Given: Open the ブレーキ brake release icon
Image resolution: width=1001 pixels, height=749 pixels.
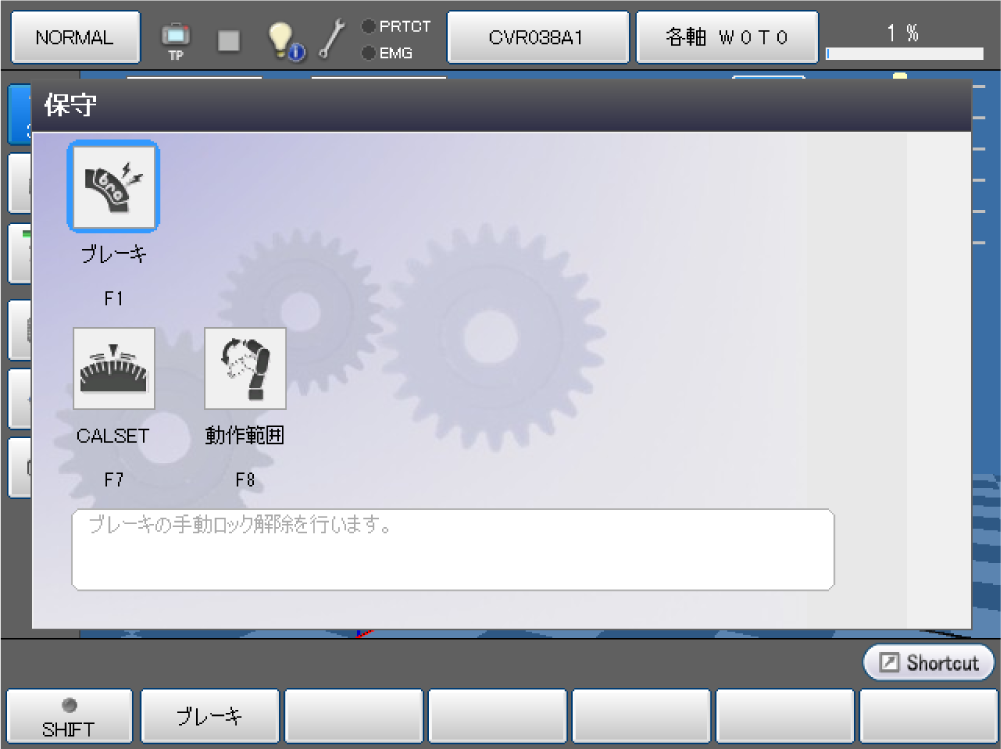Looking at the screenshot, I should [x=113, y=187].
